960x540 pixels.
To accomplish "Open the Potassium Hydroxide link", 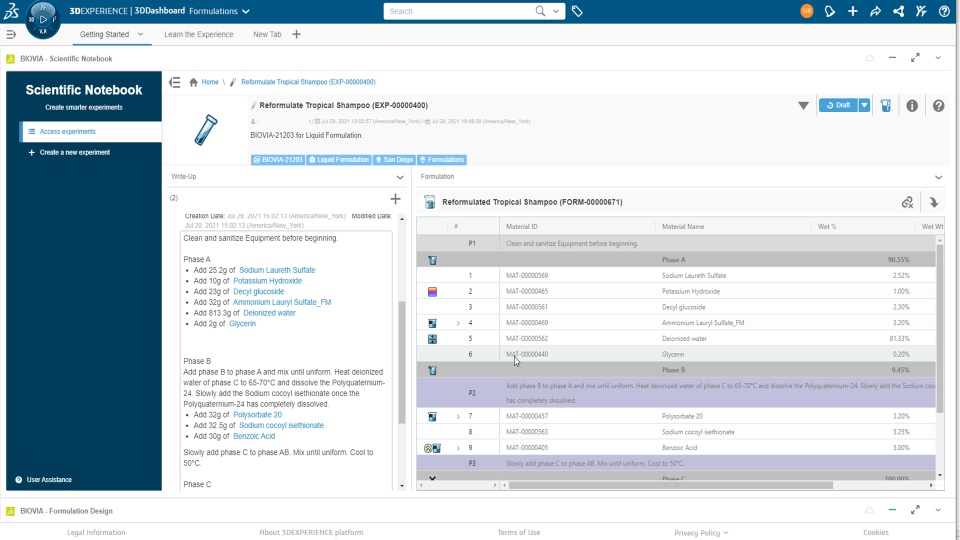I will tap(267, 281).
